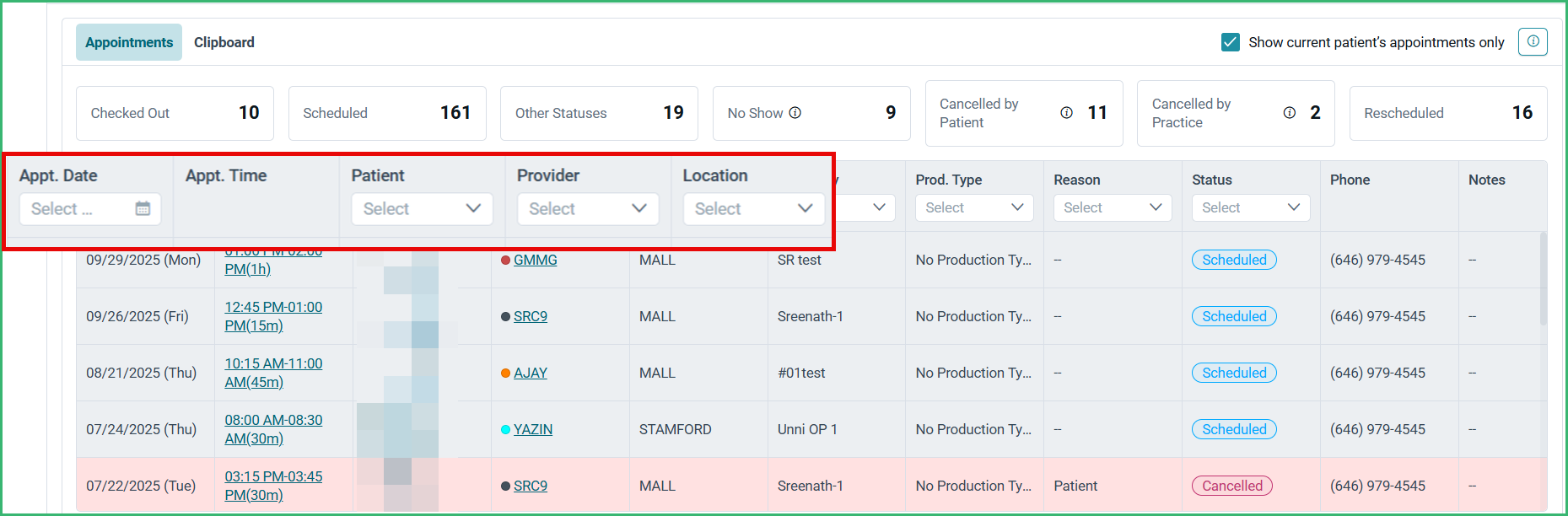Select the Appointments tab
1568x516 pixels.
click(x=129, y=42)
